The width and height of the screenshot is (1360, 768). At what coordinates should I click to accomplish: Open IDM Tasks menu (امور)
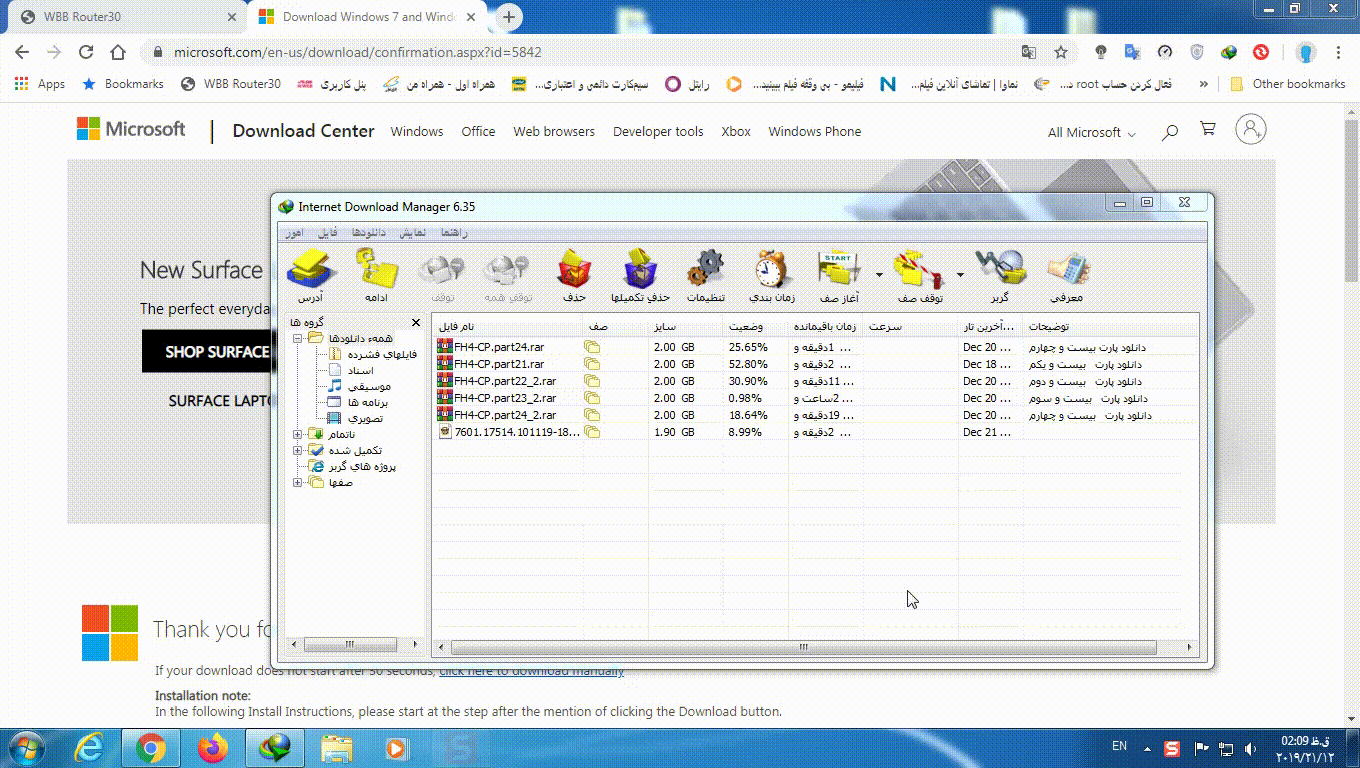293,233
